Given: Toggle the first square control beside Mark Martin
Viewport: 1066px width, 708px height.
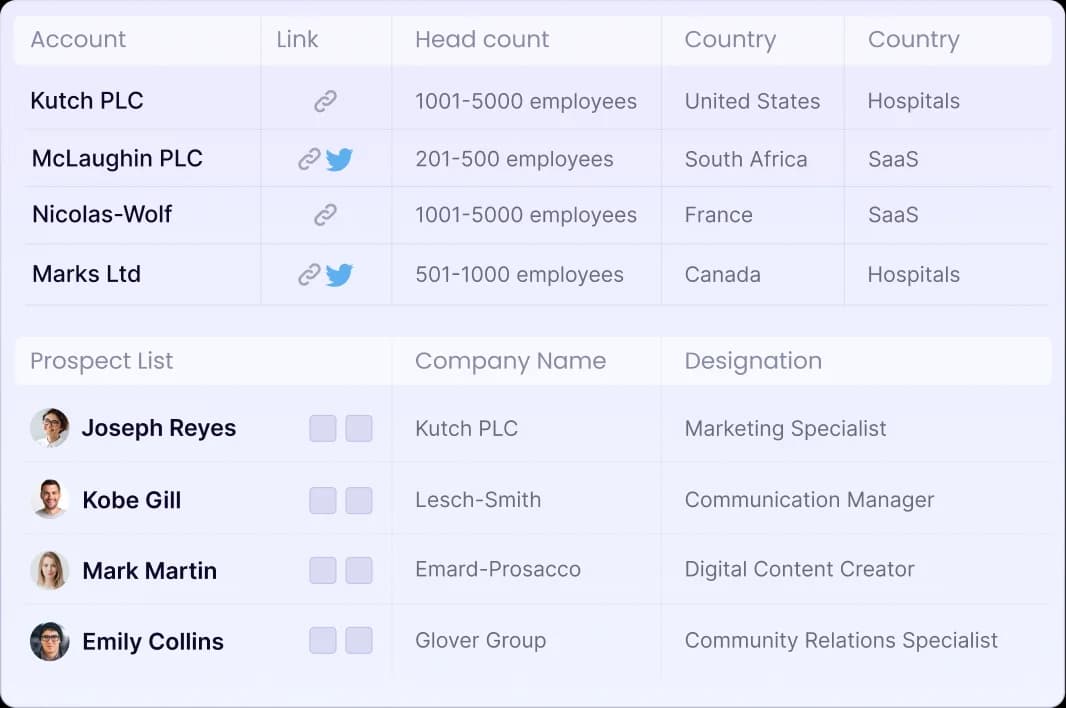Looking at the screenshot, I should 322,570.
